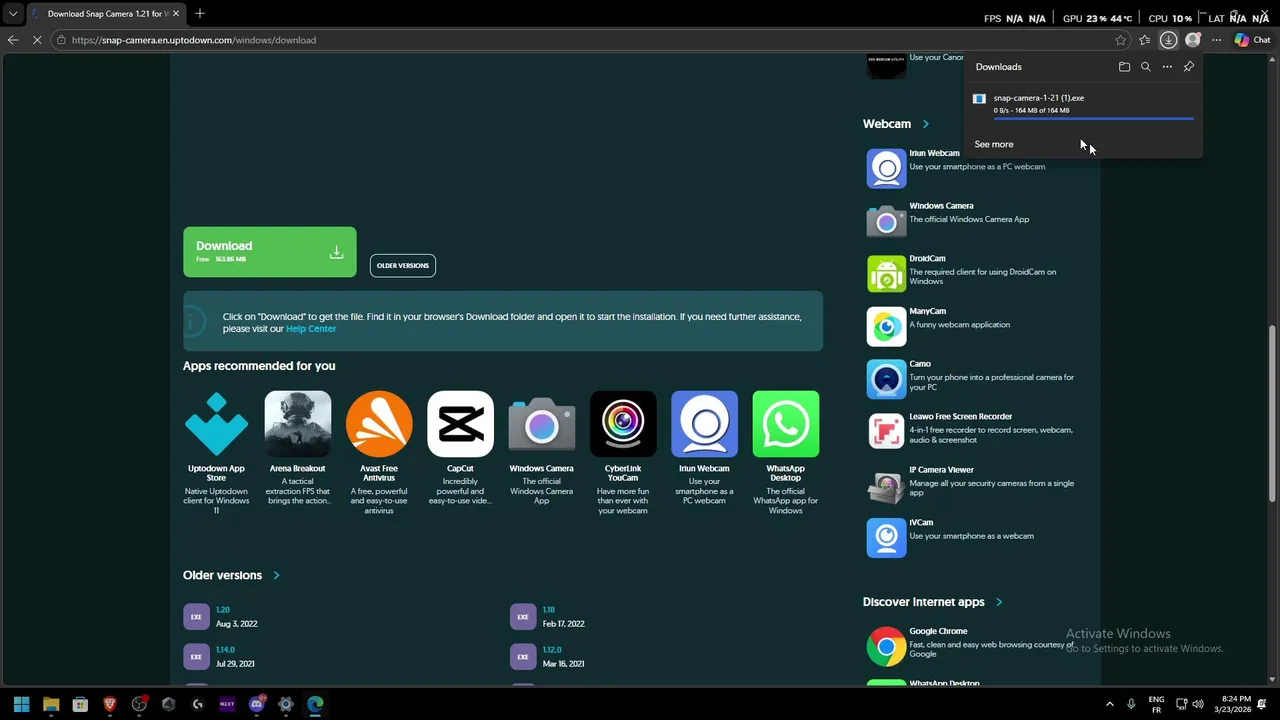Show hidden system tray icons
This screenshot has width=1280, height=720.
[1109, 704]
